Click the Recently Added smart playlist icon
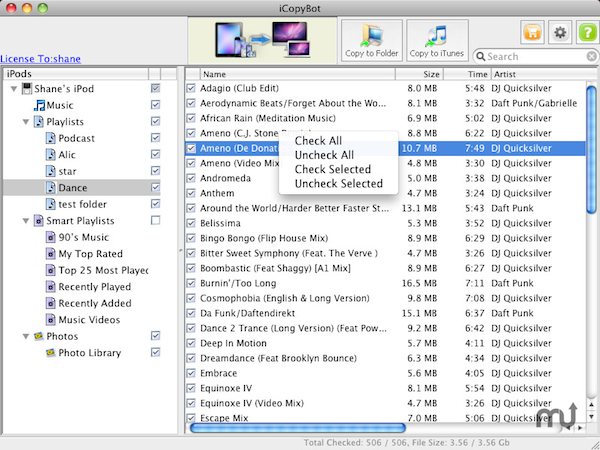Image resolution: width=600 pixels, height=450 pixels. pyautogui.click(x=51, y=303)
